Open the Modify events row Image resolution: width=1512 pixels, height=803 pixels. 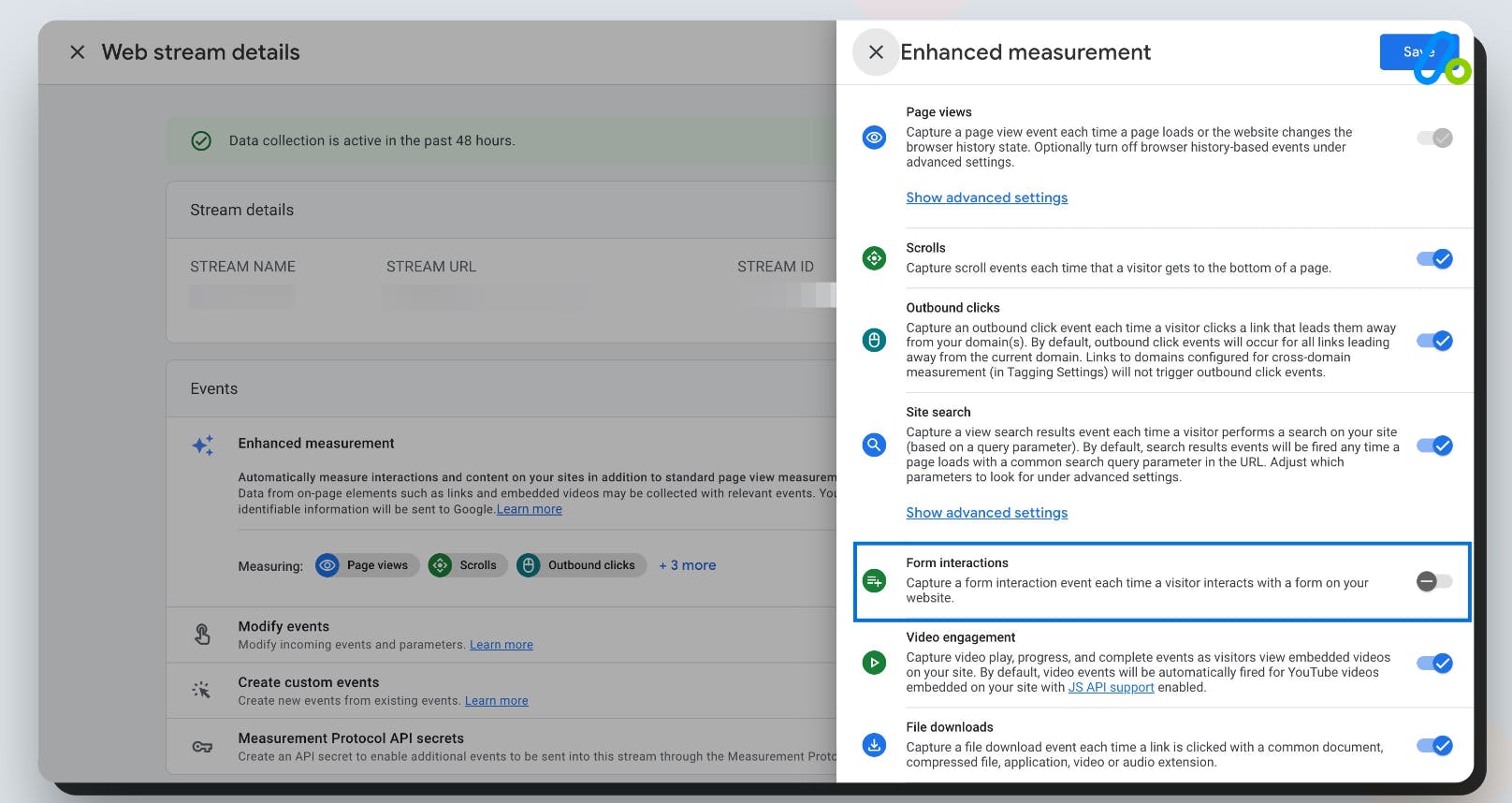pos(283,626)
